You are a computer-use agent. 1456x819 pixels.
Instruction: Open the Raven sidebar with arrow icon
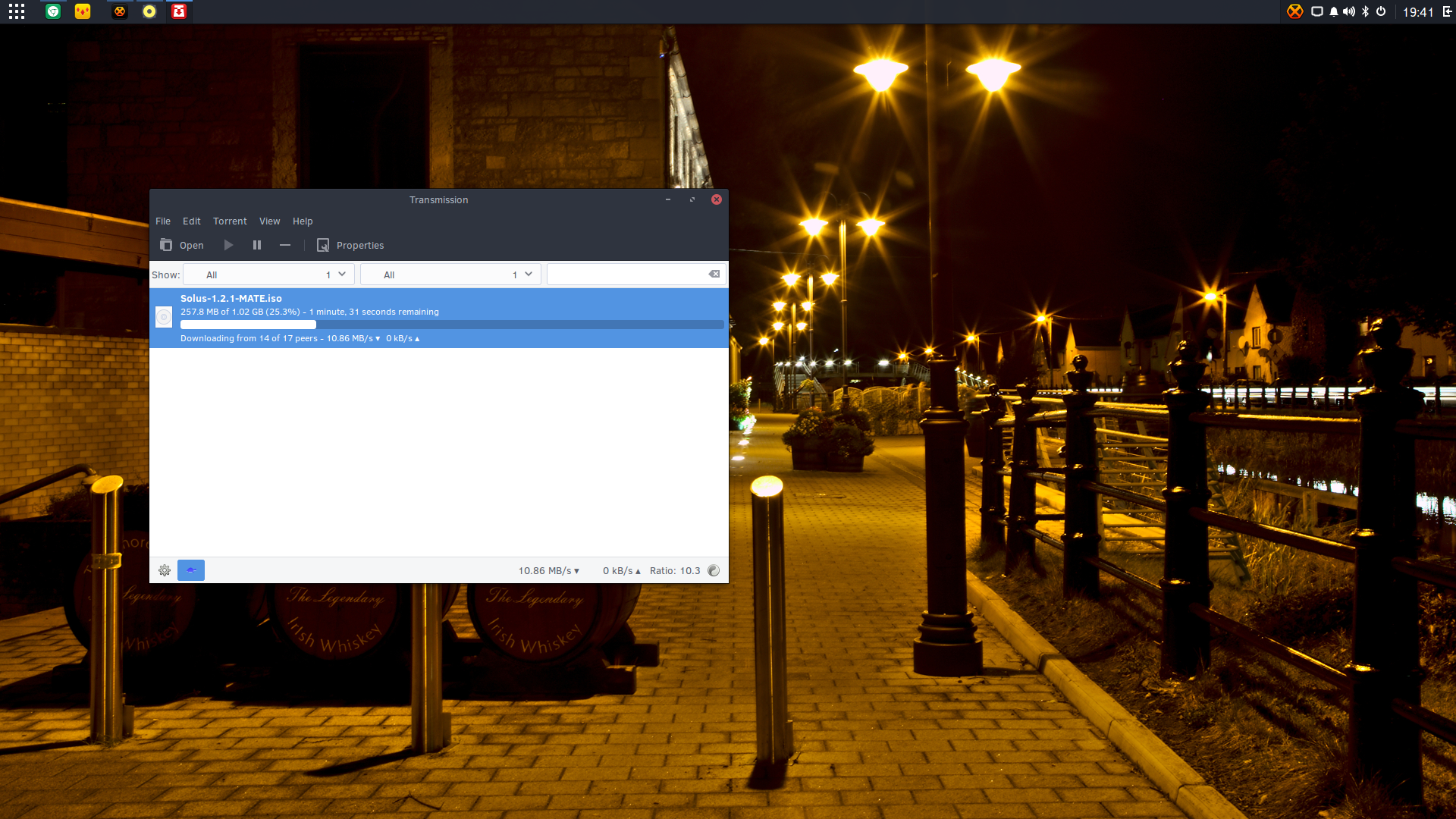pyautogui.click(x=1447, y=11)
